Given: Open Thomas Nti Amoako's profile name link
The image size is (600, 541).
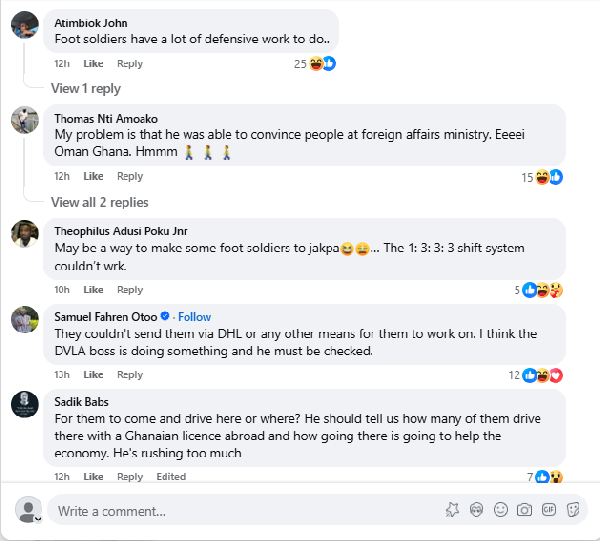Looking at the screenshot, I should pyautogui.click(x=104, y=119).
